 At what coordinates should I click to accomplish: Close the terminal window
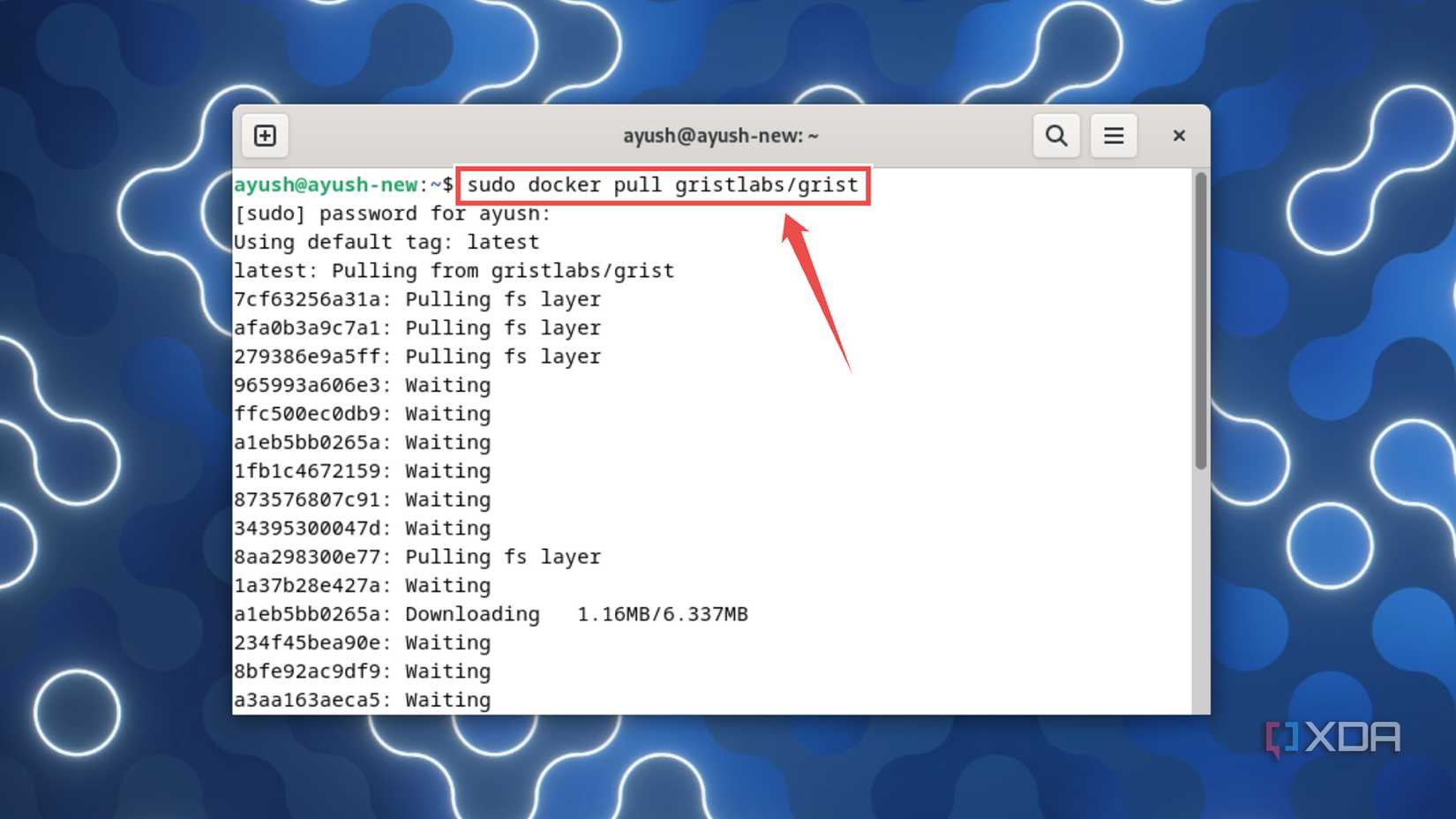click(1179, 136)
